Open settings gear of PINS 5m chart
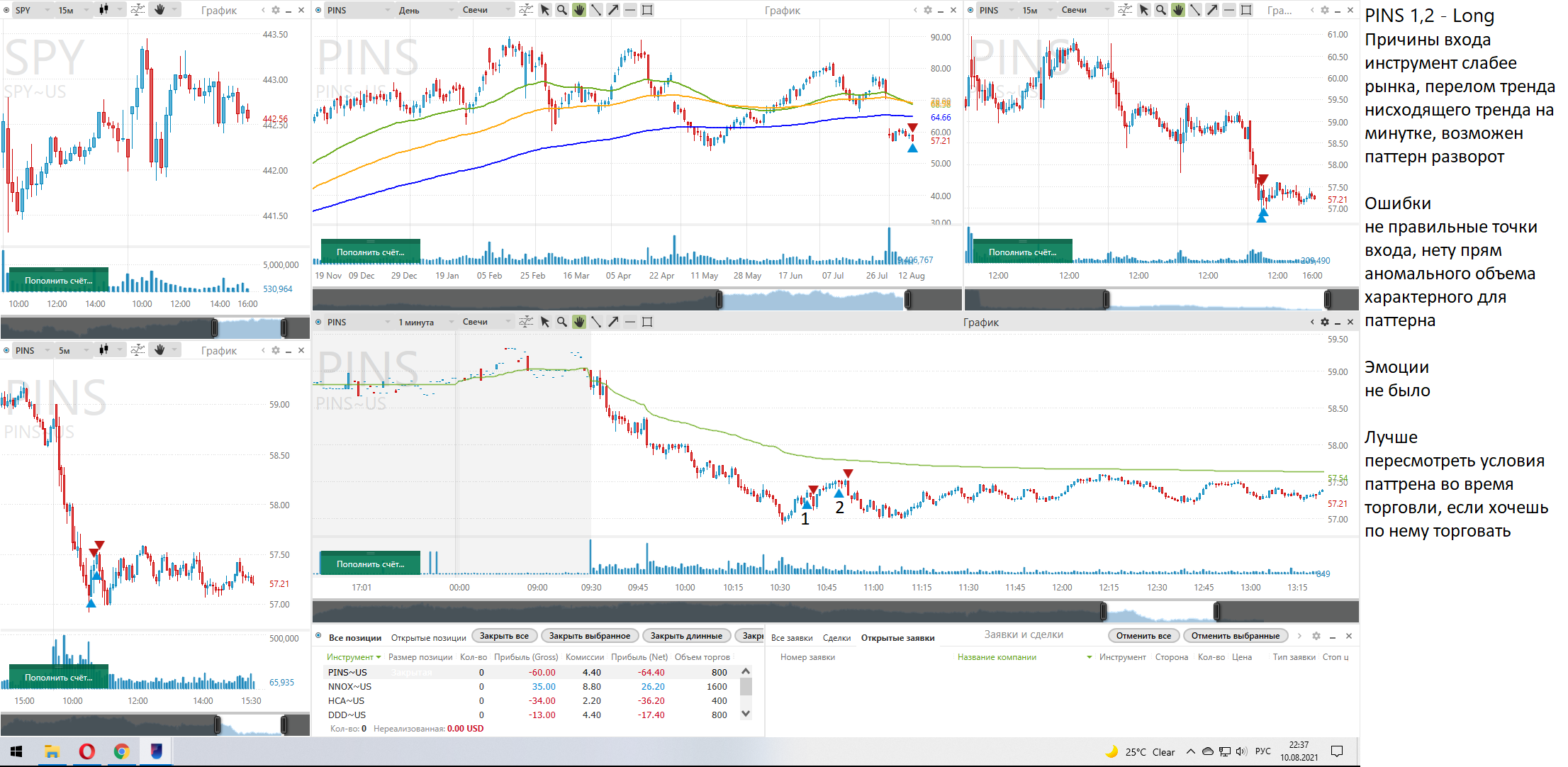The height and width of the screenshot is (767, 1568). click(276, 350)
